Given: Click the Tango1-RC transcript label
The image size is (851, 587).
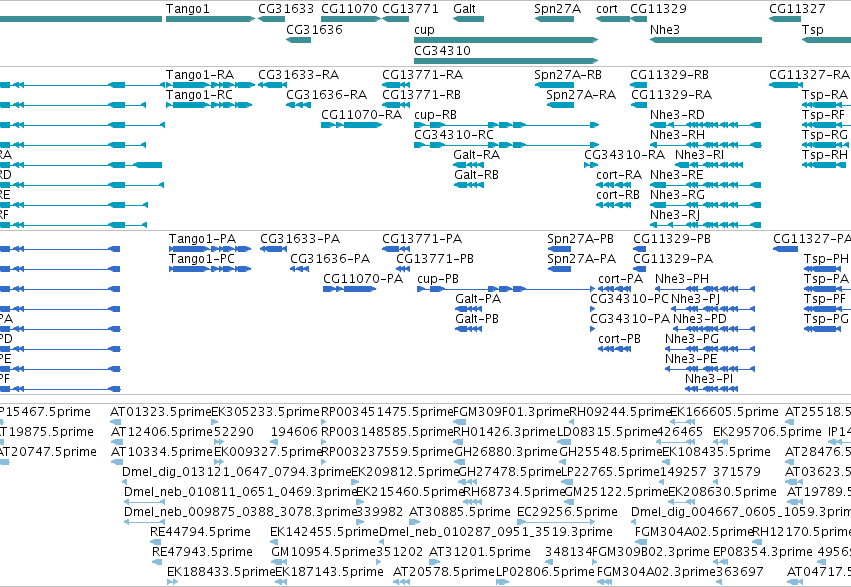Looking at the screenshot, I should click(x=199, y=94).
